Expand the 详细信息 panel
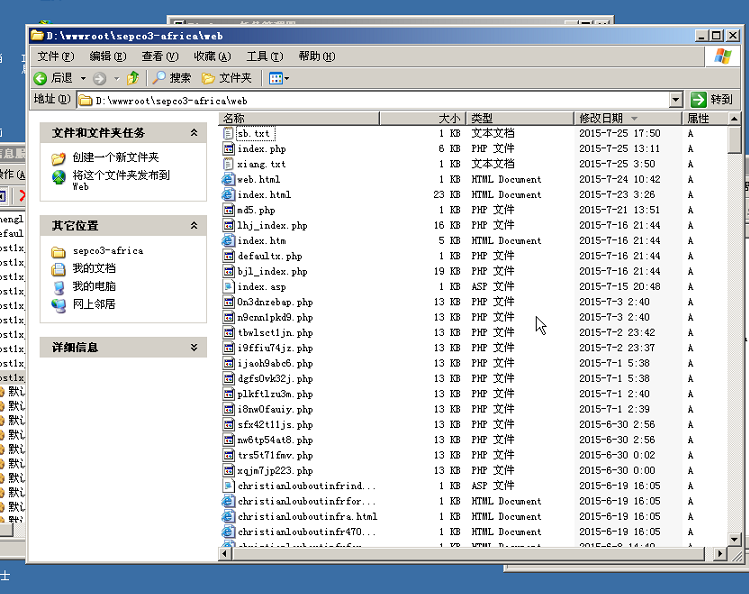Image resolution: width=749 pixels, height=594 pixels. click(x=193, y=347)
